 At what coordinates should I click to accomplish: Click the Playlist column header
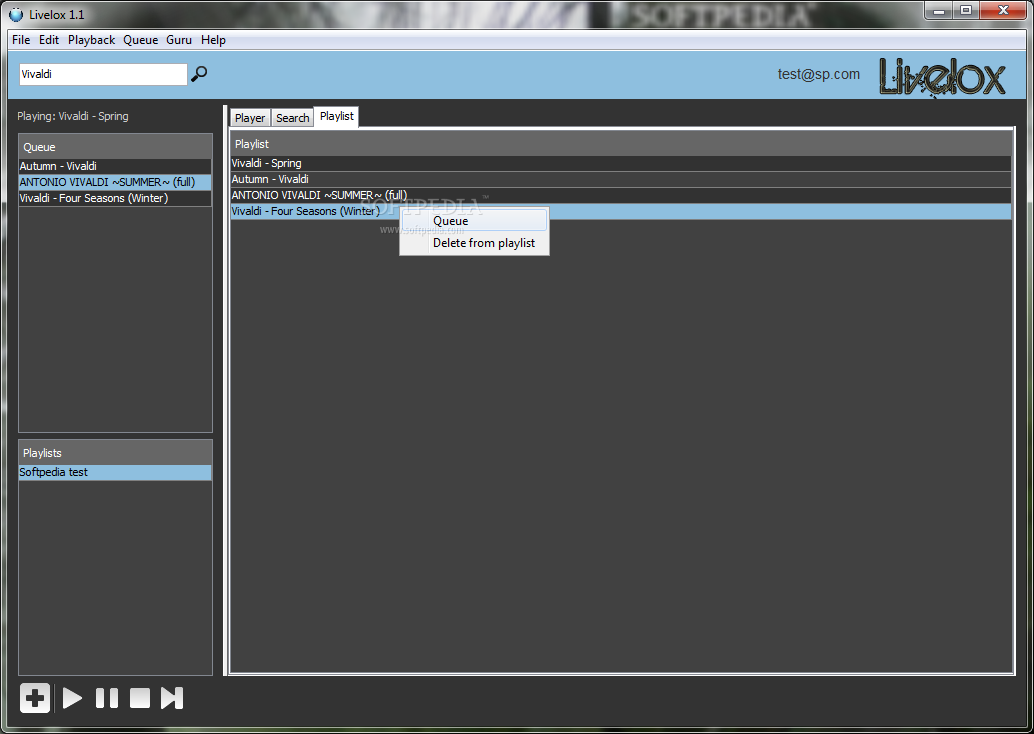tap(621, 143)
